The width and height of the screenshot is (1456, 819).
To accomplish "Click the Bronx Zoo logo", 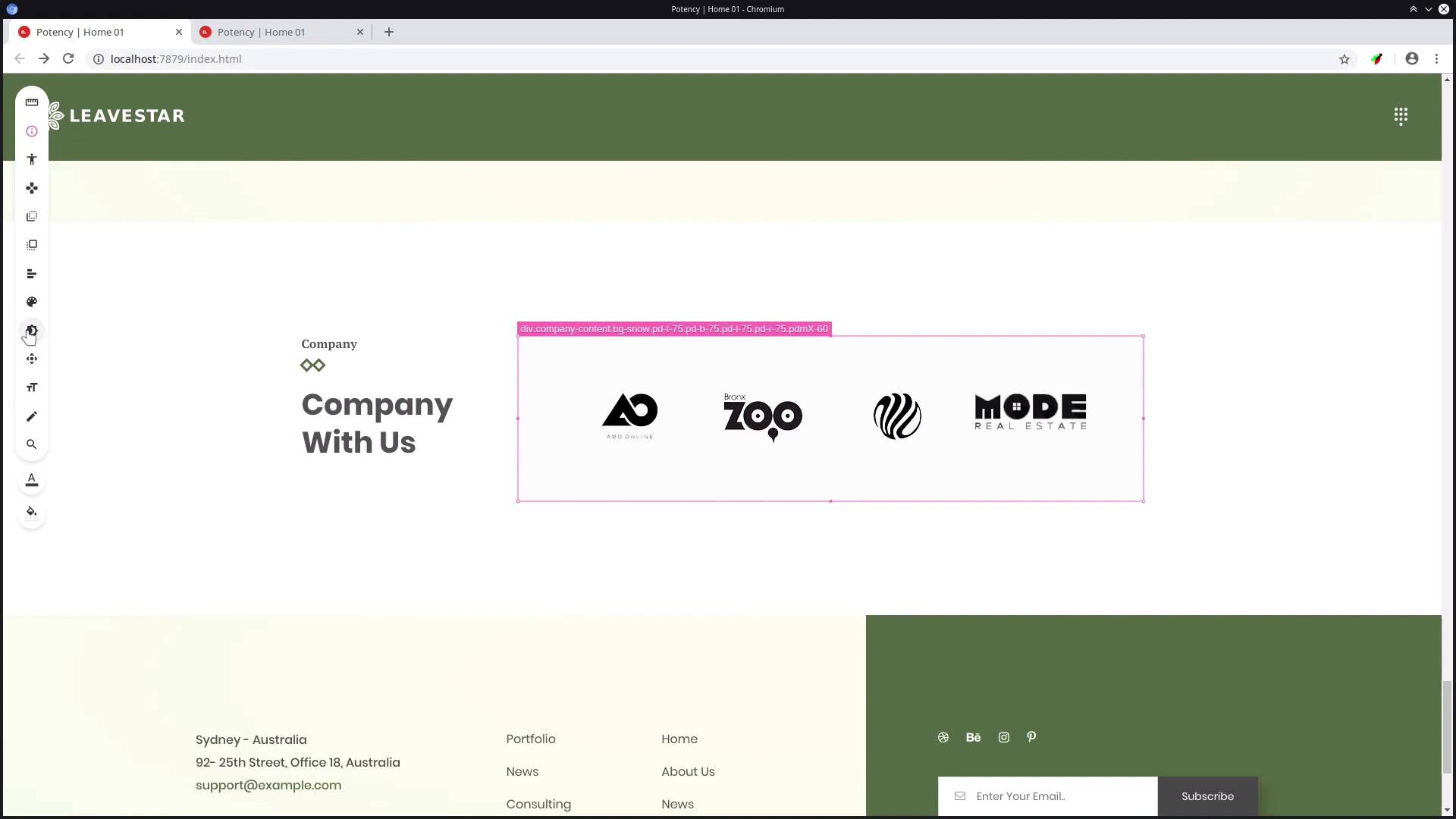I will tap(763, 417).
